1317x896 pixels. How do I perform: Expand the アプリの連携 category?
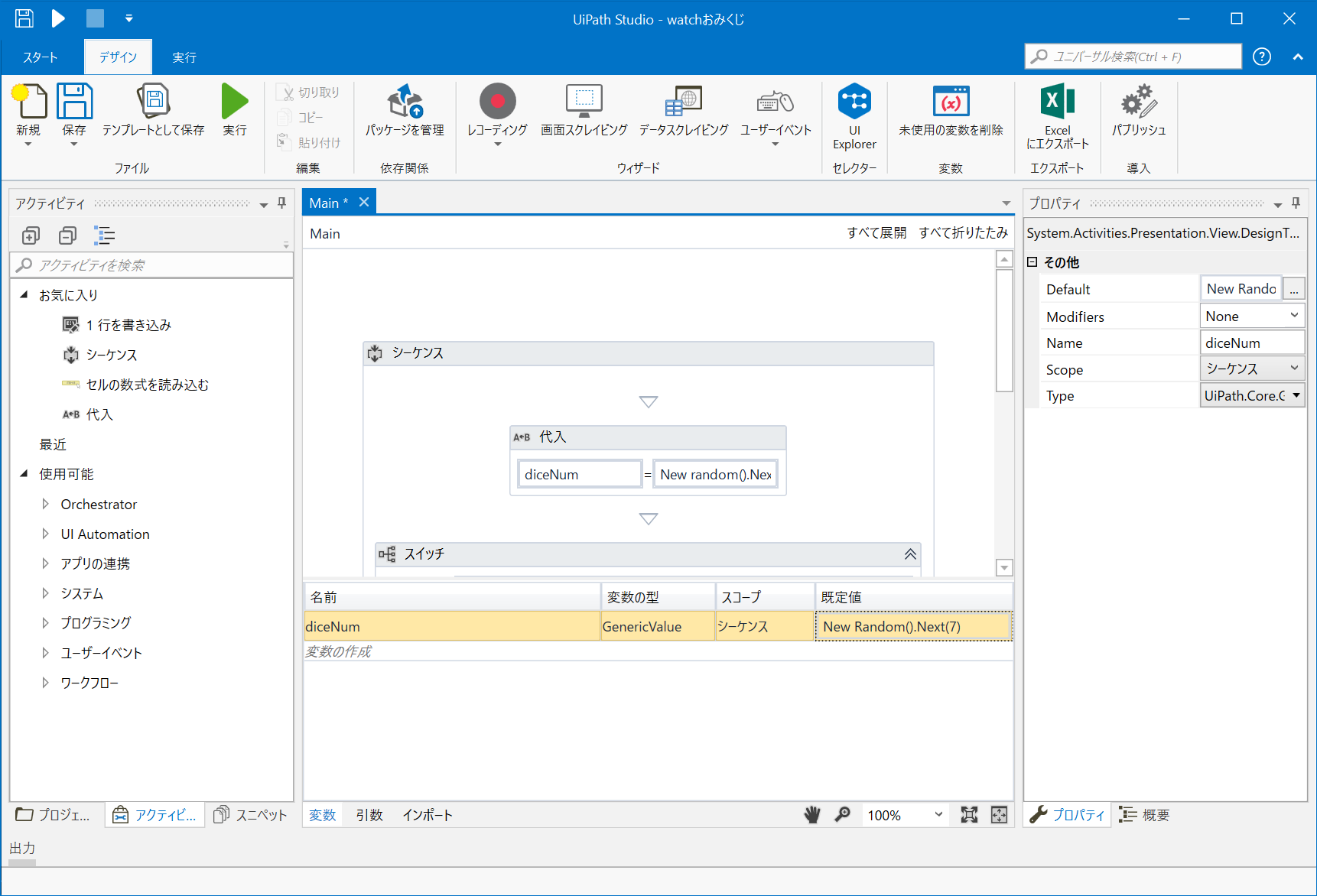45,563
